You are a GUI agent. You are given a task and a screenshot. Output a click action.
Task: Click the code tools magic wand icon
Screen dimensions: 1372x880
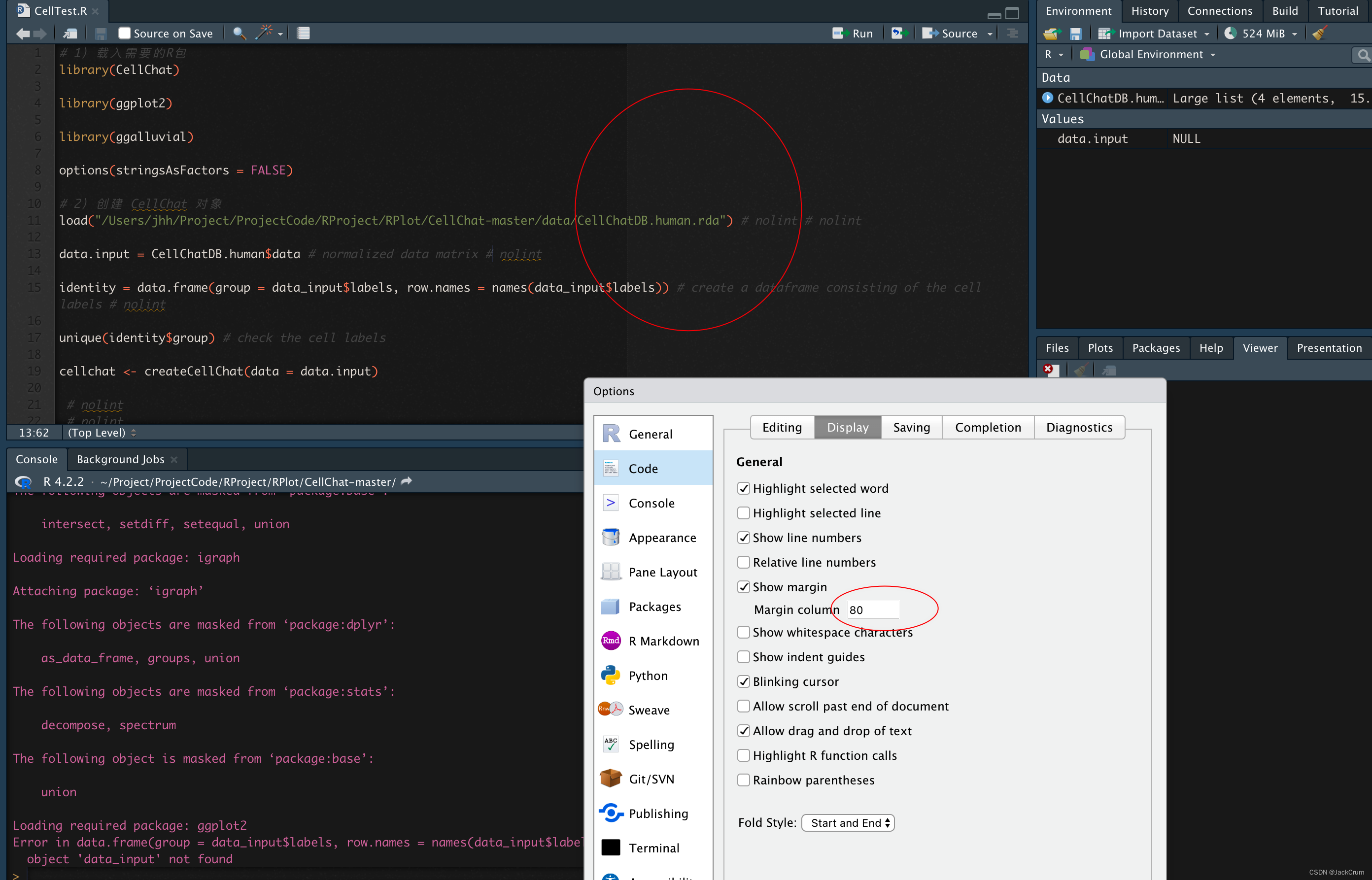coord(264,33)
